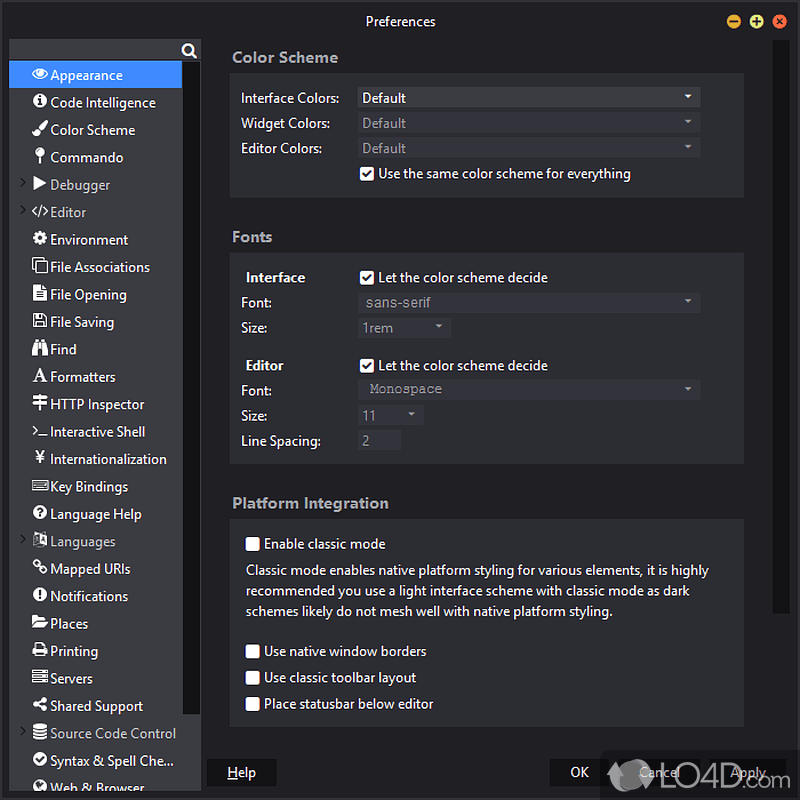
Task: Open Code Intelligence preferences
Action: (x=96, y=102)
